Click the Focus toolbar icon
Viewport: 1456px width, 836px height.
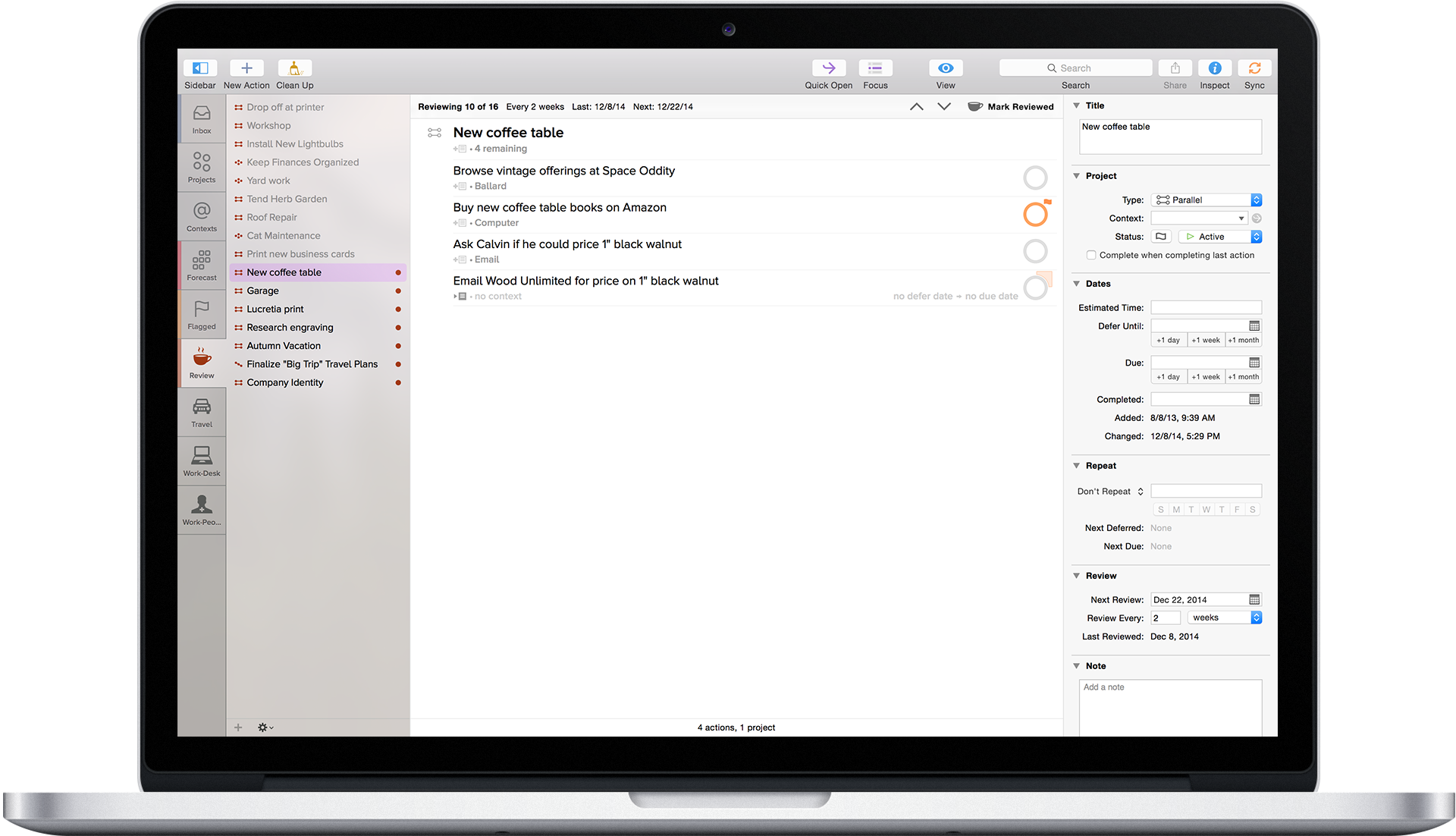coord(875,68)
